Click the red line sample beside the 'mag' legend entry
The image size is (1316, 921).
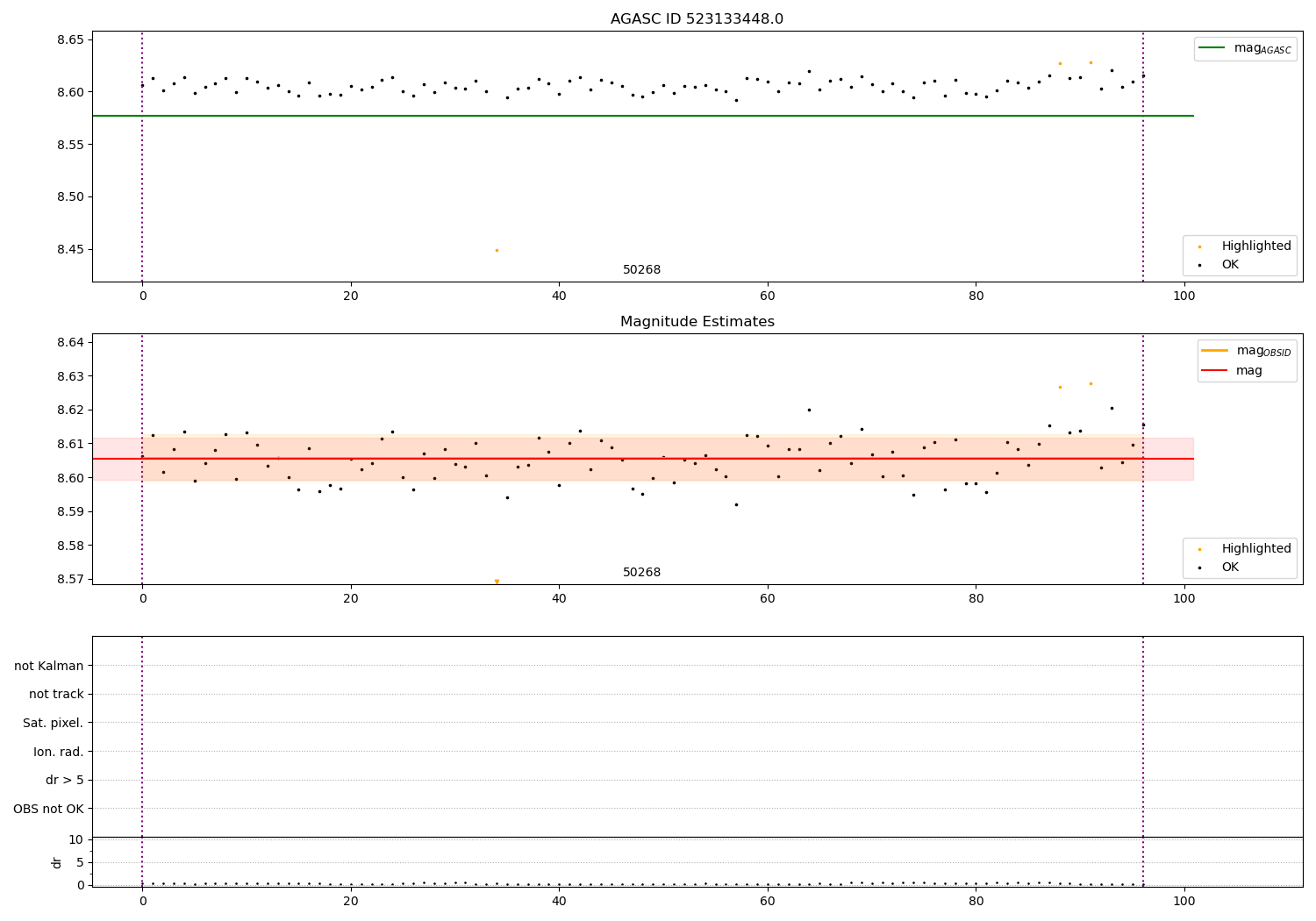pyautogui.click(x=1215, y=371)
